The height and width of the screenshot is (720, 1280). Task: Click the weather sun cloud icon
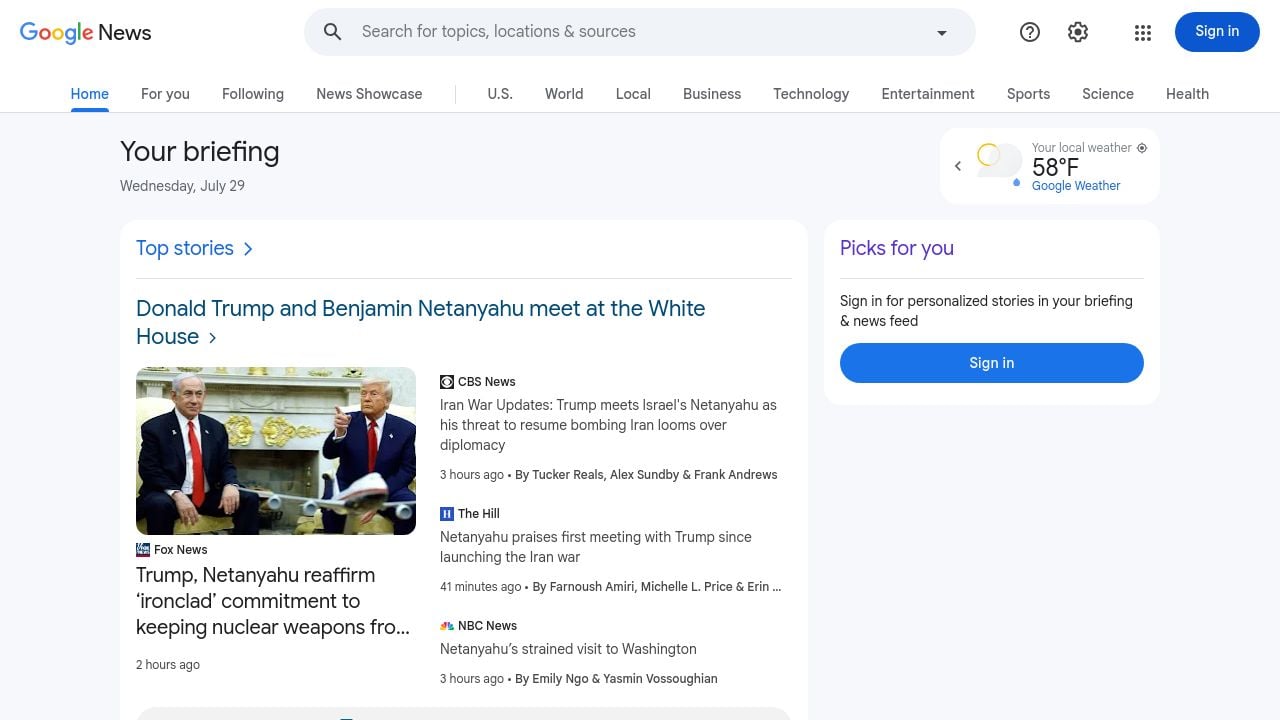pos(999,163)
